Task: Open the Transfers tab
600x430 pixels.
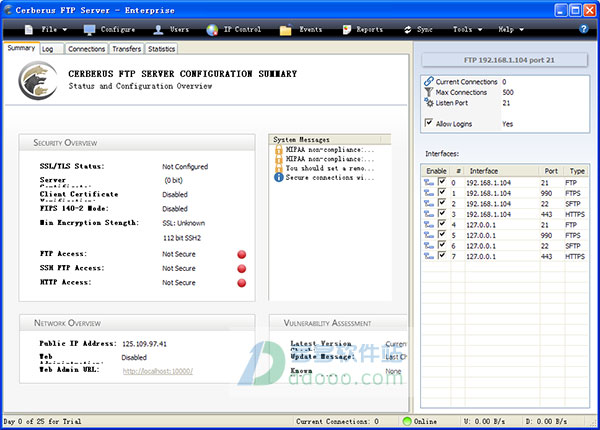Action: click(x=127, y=49)
